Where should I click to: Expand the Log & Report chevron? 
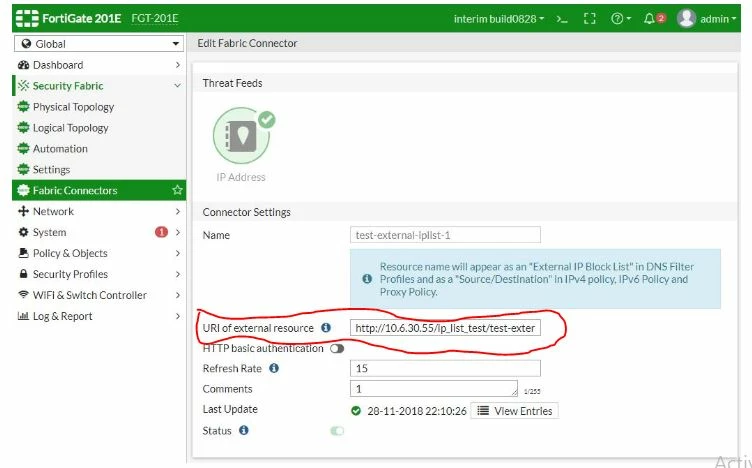pos(177,316)
